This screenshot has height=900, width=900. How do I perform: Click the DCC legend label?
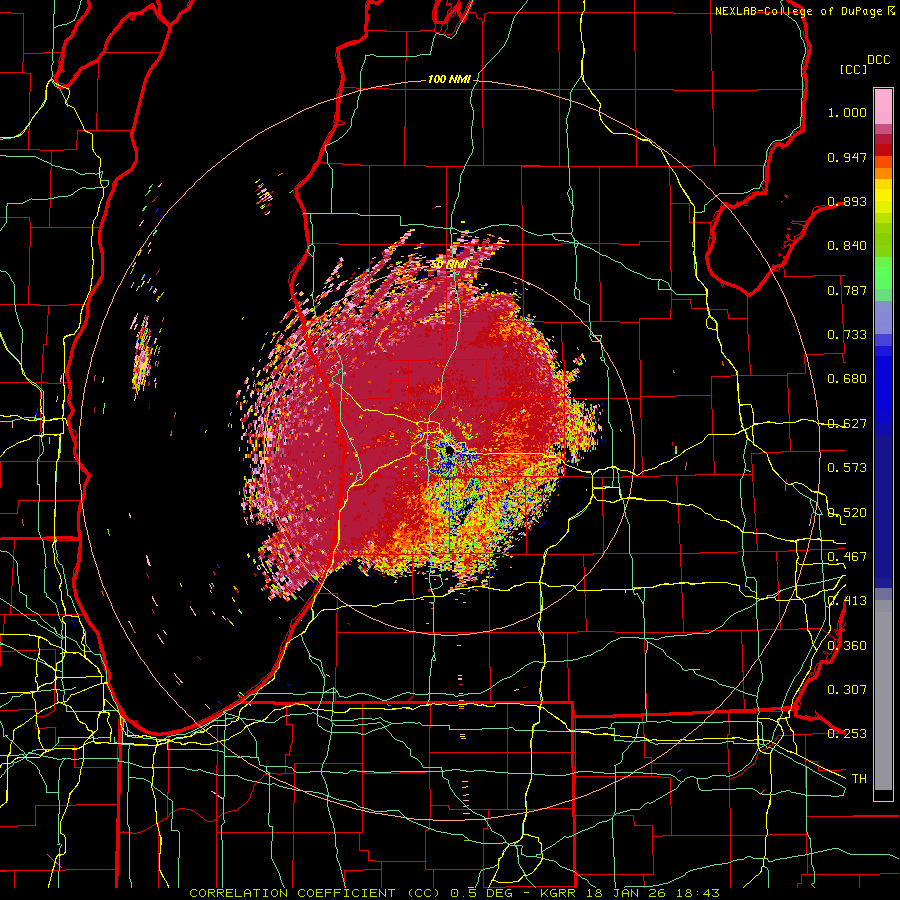[878, 60]
